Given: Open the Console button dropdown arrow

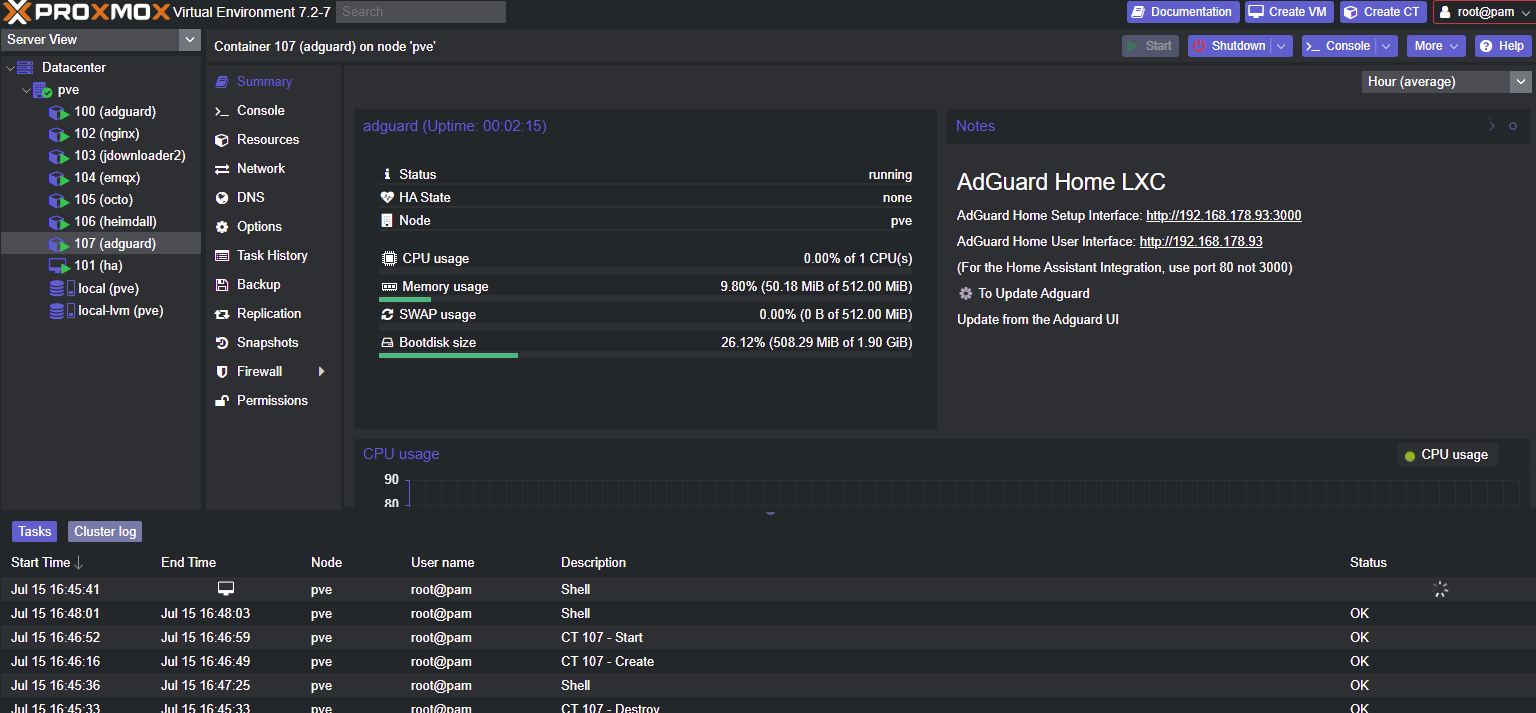Looking at the screenshot, I should [1386, 46].
